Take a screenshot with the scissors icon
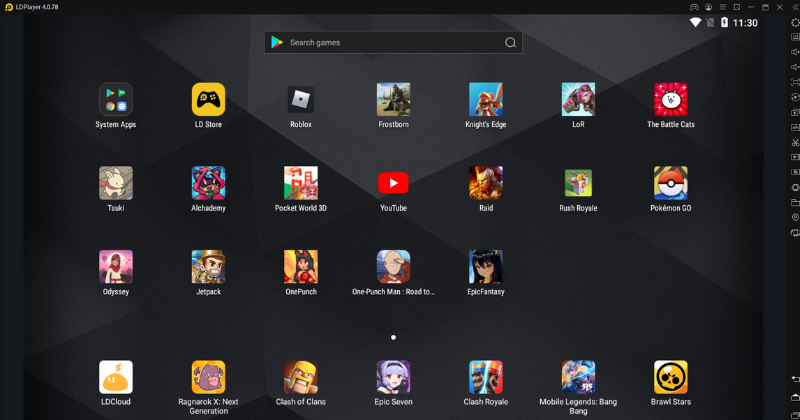The height and width of the screenshot is (420, 800). 795,142
